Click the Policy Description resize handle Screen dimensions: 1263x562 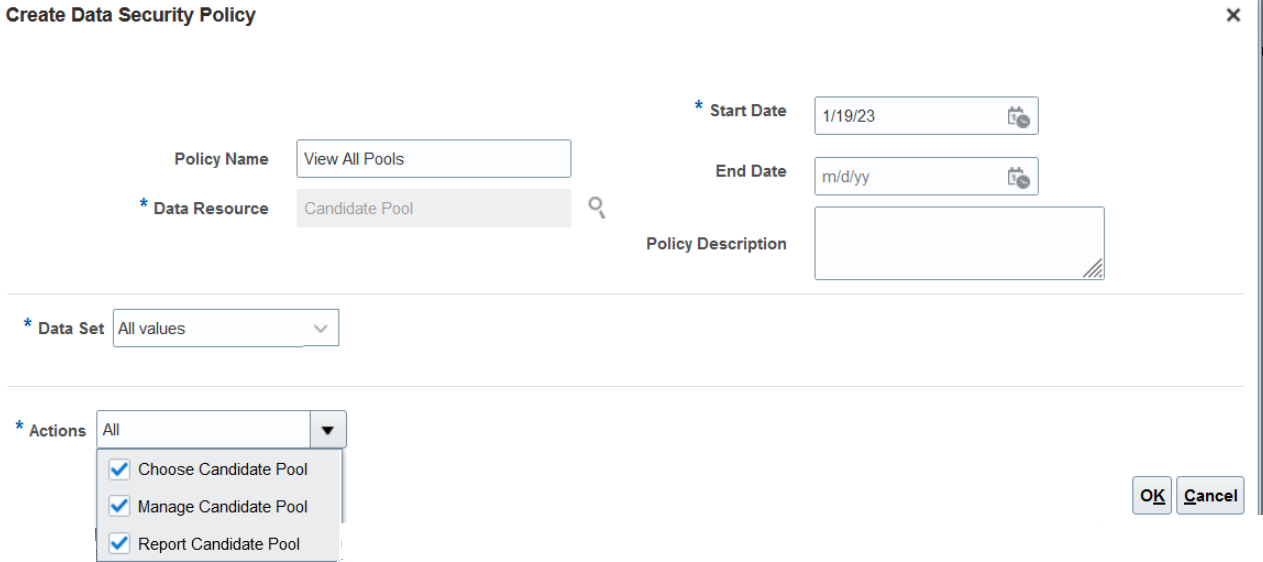point(1094,269)
